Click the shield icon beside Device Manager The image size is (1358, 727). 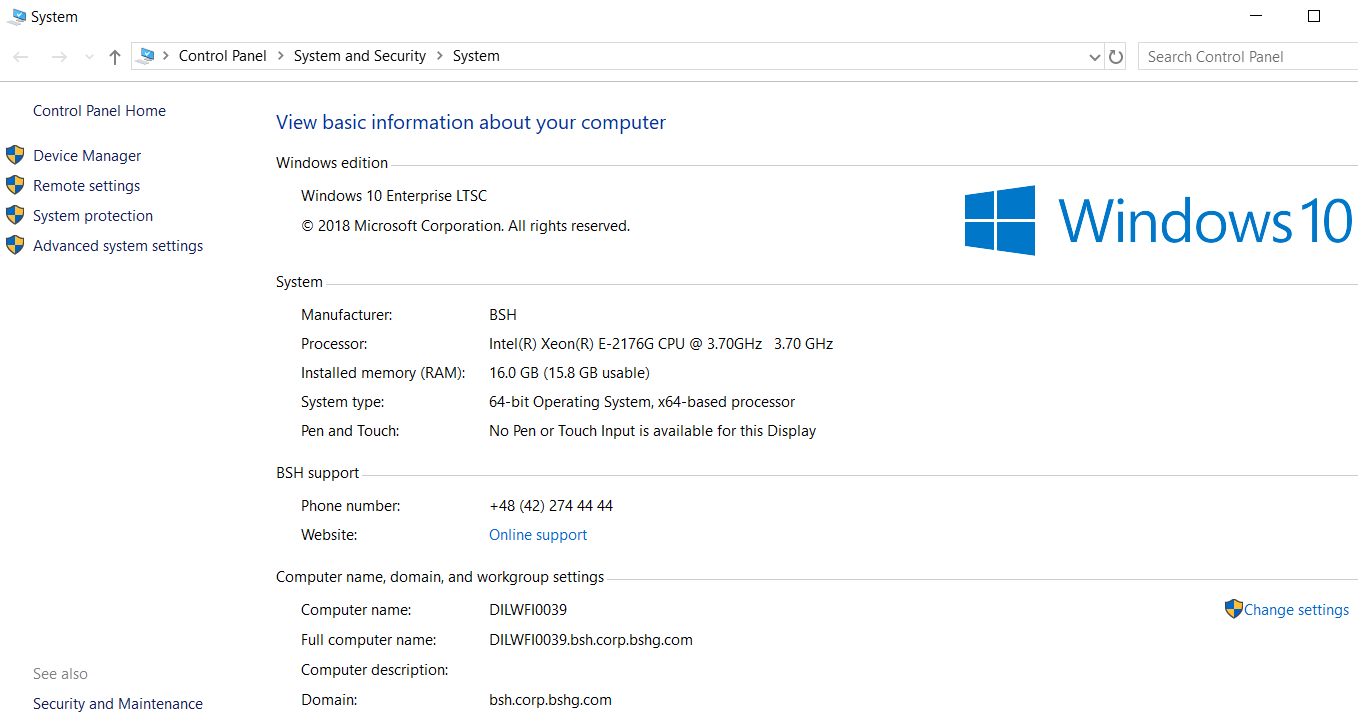click(x=15, y=155)
